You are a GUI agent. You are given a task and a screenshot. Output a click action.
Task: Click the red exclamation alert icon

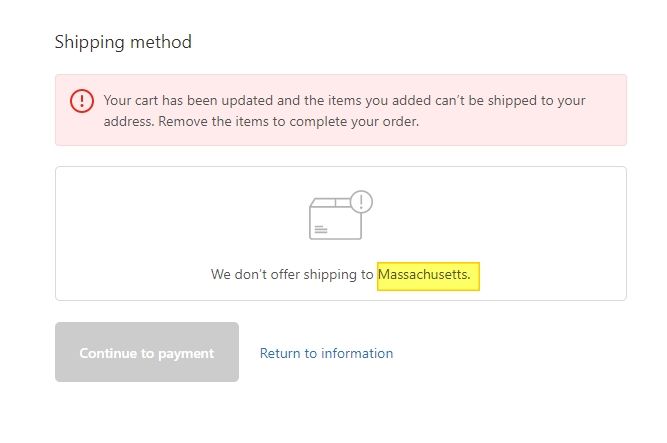click(82, 101)
